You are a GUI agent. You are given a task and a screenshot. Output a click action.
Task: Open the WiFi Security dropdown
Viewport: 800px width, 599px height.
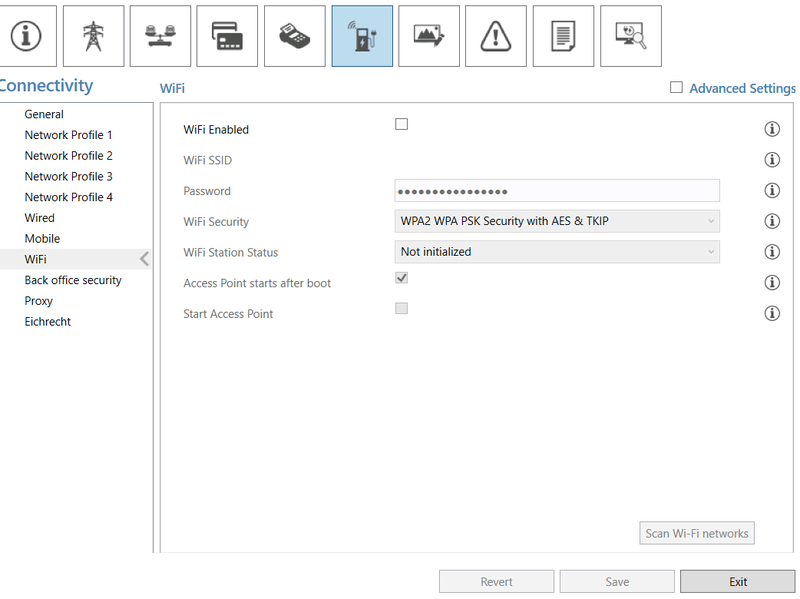[557, 221]
